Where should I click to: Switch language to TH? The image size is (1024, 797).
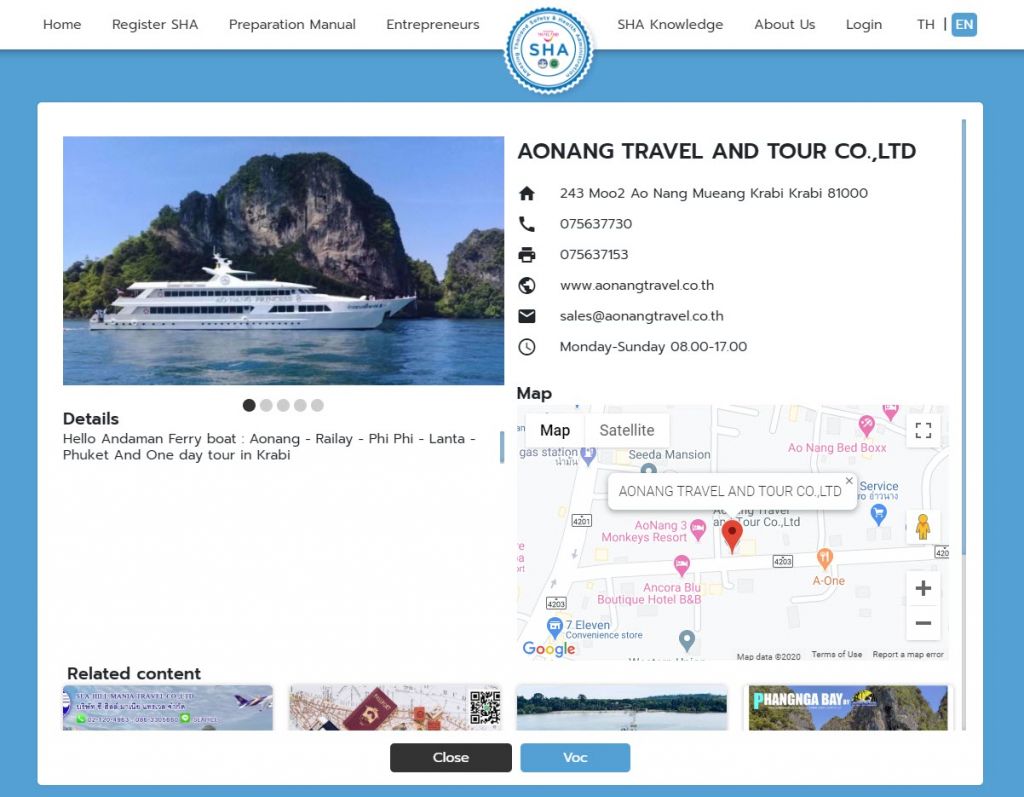pos(925,25)
